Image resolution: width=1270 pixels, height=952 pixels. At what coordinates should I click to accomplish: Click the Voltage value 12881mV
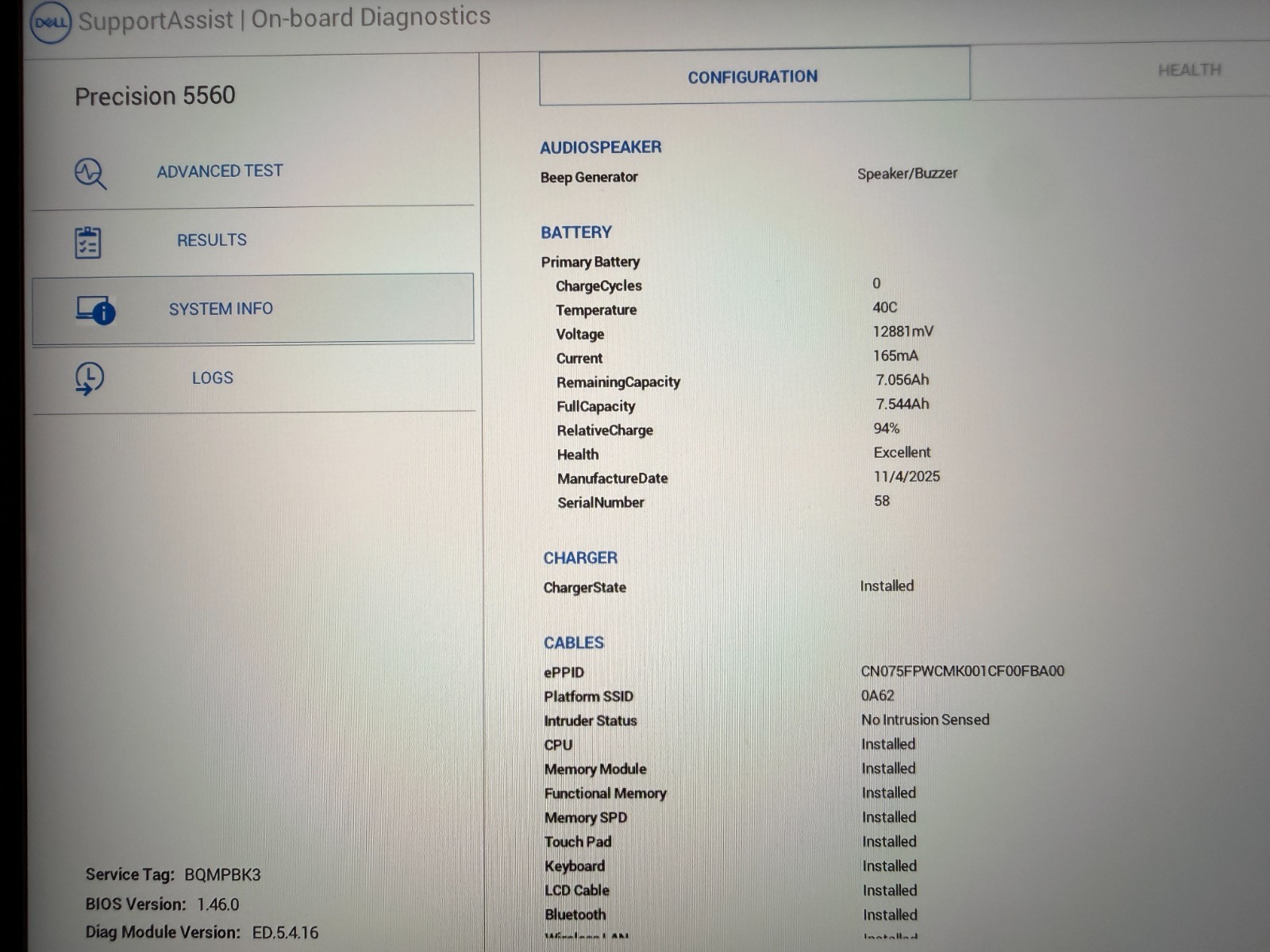(903, 332)
